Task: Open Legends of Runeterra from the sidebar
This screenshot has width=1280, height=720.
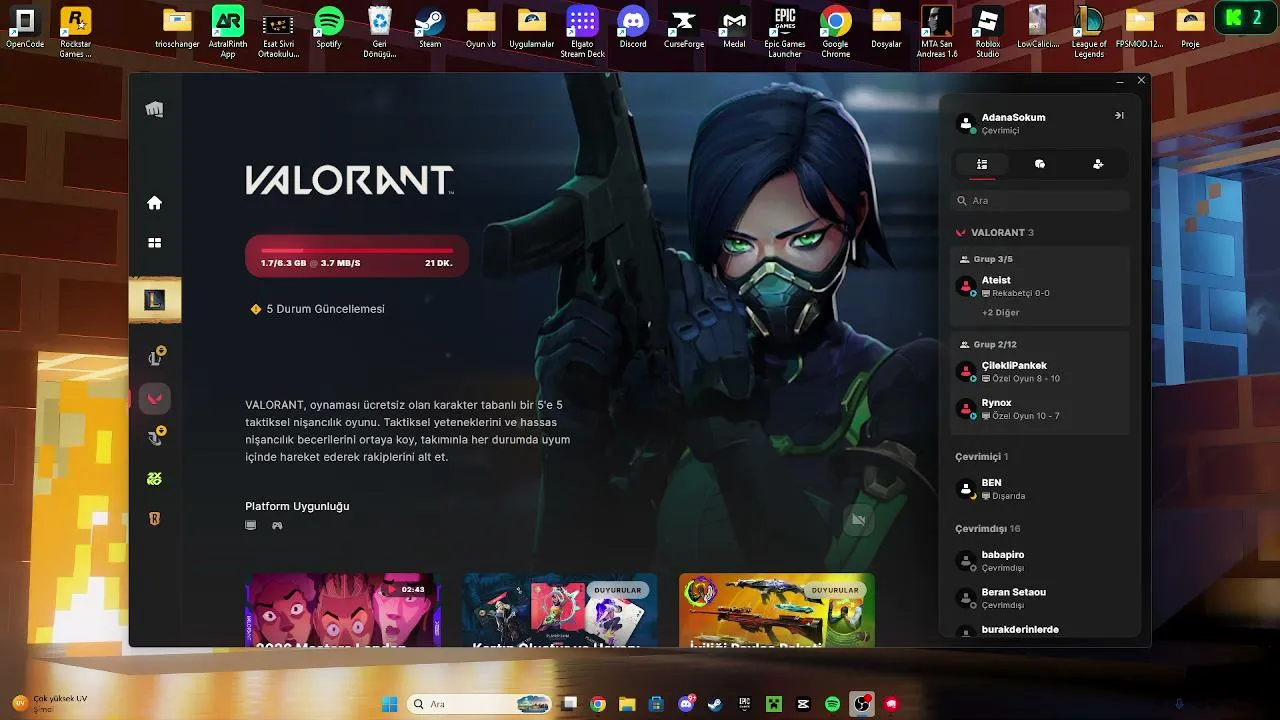Action: 154,519
